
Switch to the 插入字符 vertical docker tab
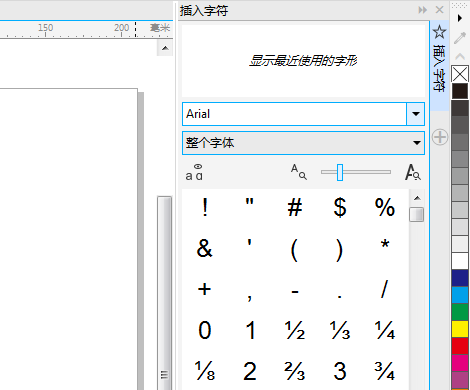pos(439,59)
